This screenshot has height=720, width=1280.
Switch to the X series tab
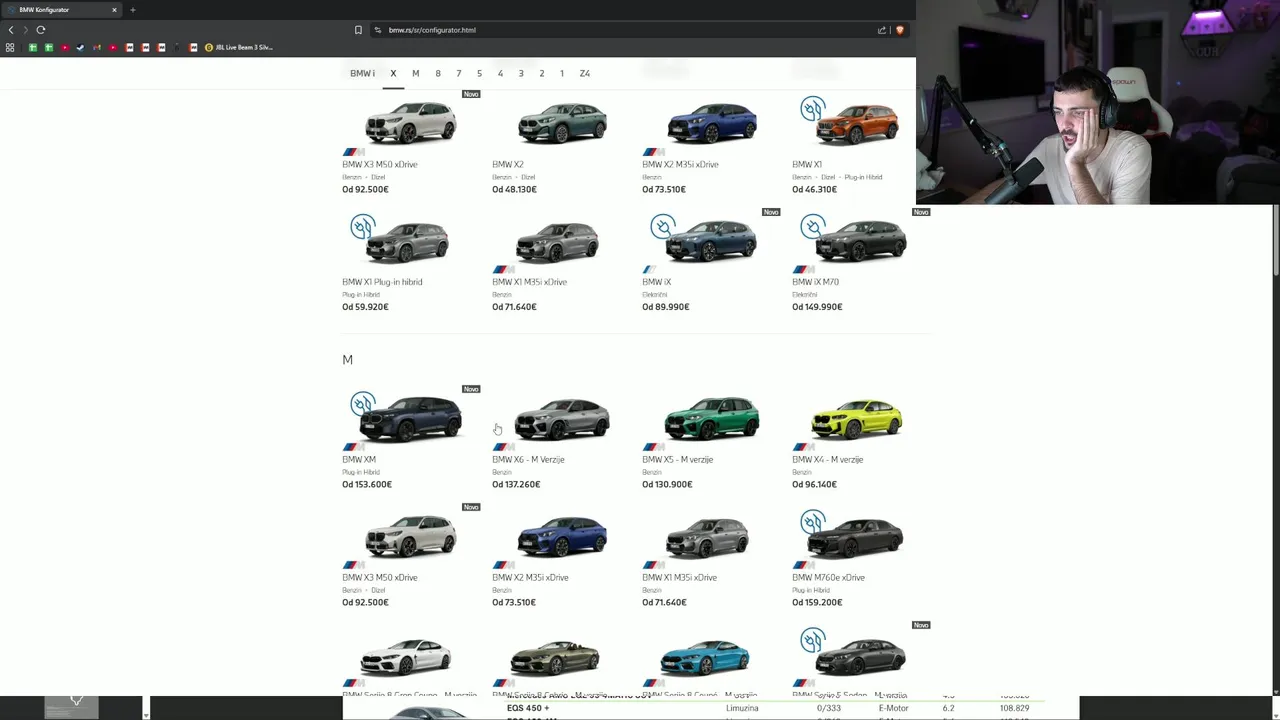[393, 73]
